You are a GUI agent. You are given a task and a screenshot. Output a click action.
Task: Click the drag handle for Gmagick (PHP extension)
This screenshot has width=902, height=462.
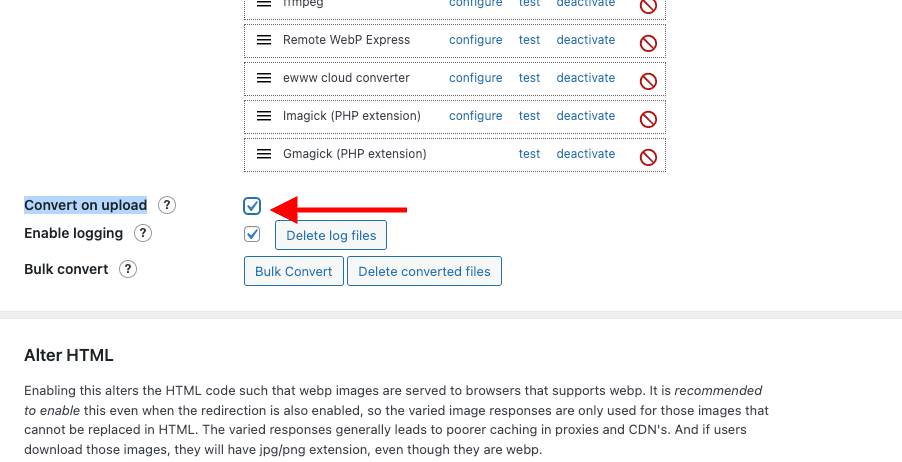[x=263, y=154]
